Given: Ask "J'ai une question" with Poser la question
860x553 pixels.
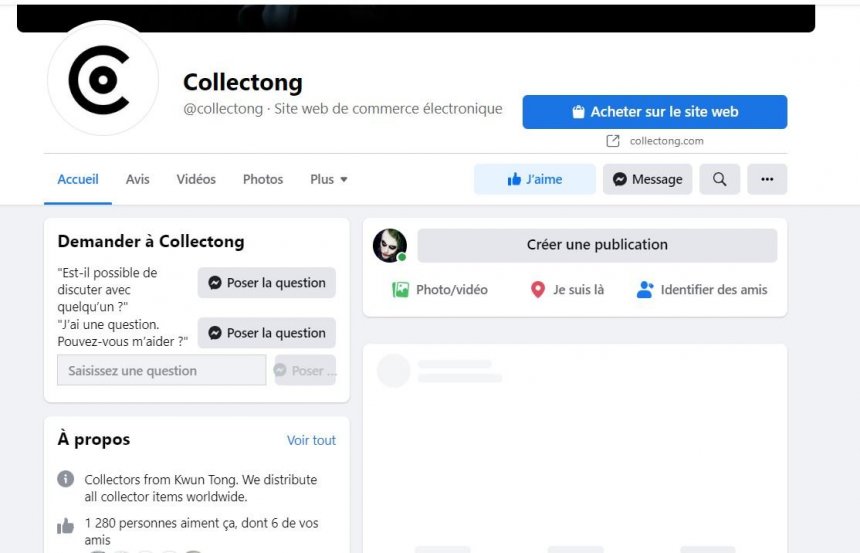Looking at the screenshot, I should [x=267, y=333].
